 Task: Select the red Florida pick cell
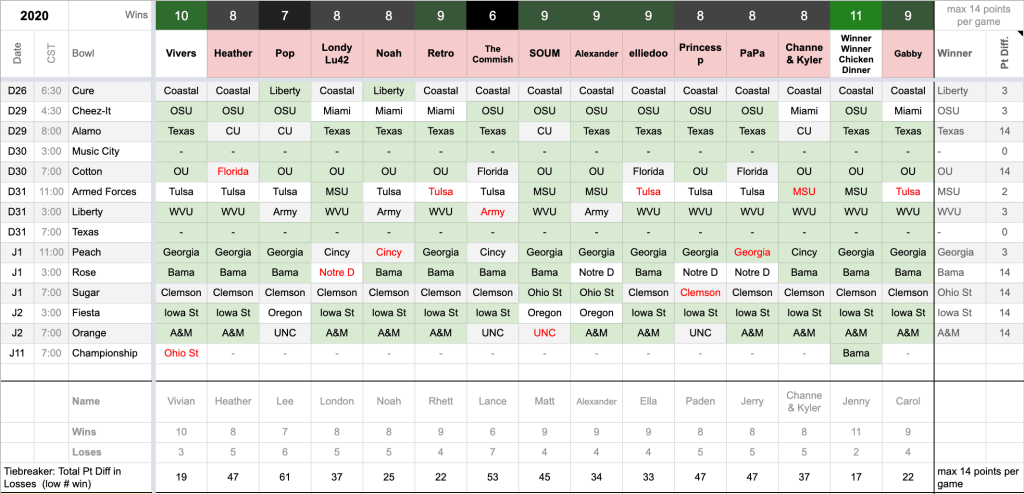coord(233,172)
